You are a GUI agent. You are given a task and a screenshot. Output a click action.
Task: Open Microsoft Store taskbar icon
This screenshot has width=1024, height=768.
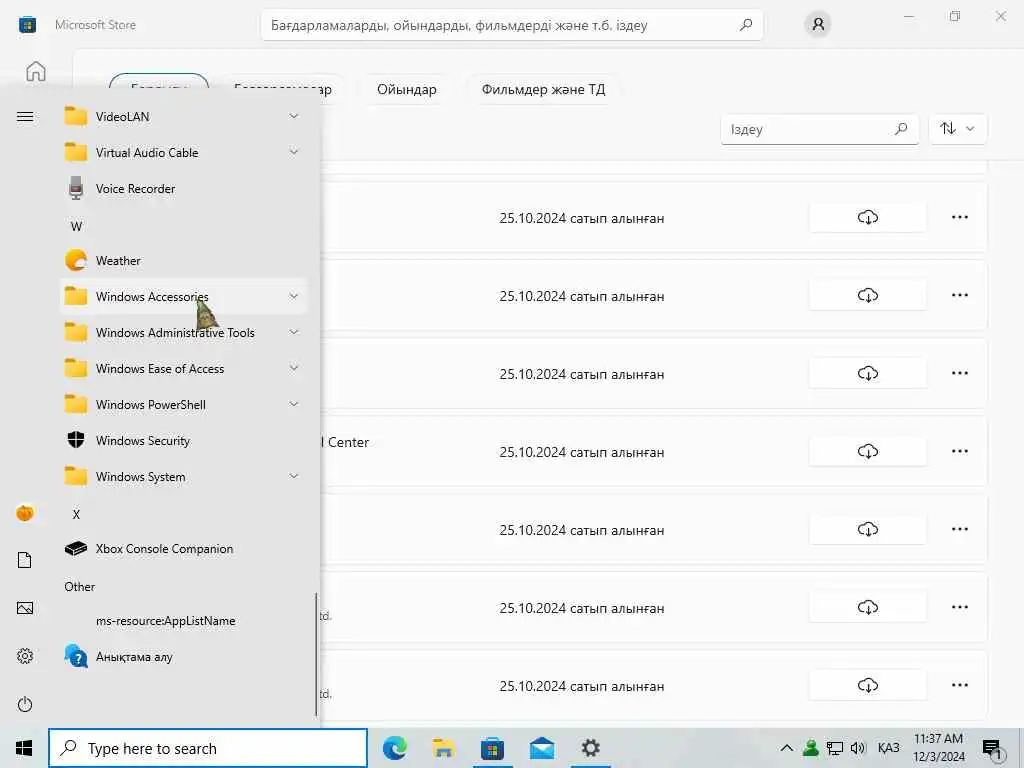tap(492, 748)
